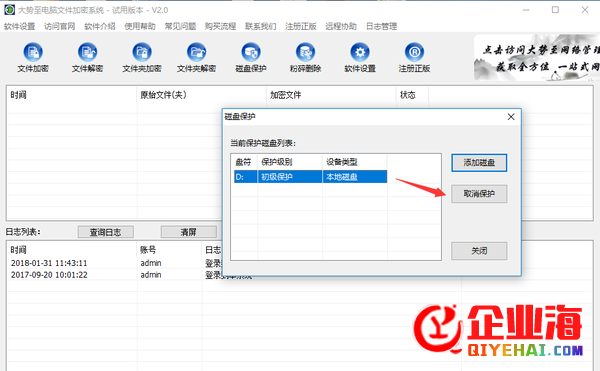This screenshot has height=371, width=600.
Task: Select the D: protected disk row
Action: [310, 177]
